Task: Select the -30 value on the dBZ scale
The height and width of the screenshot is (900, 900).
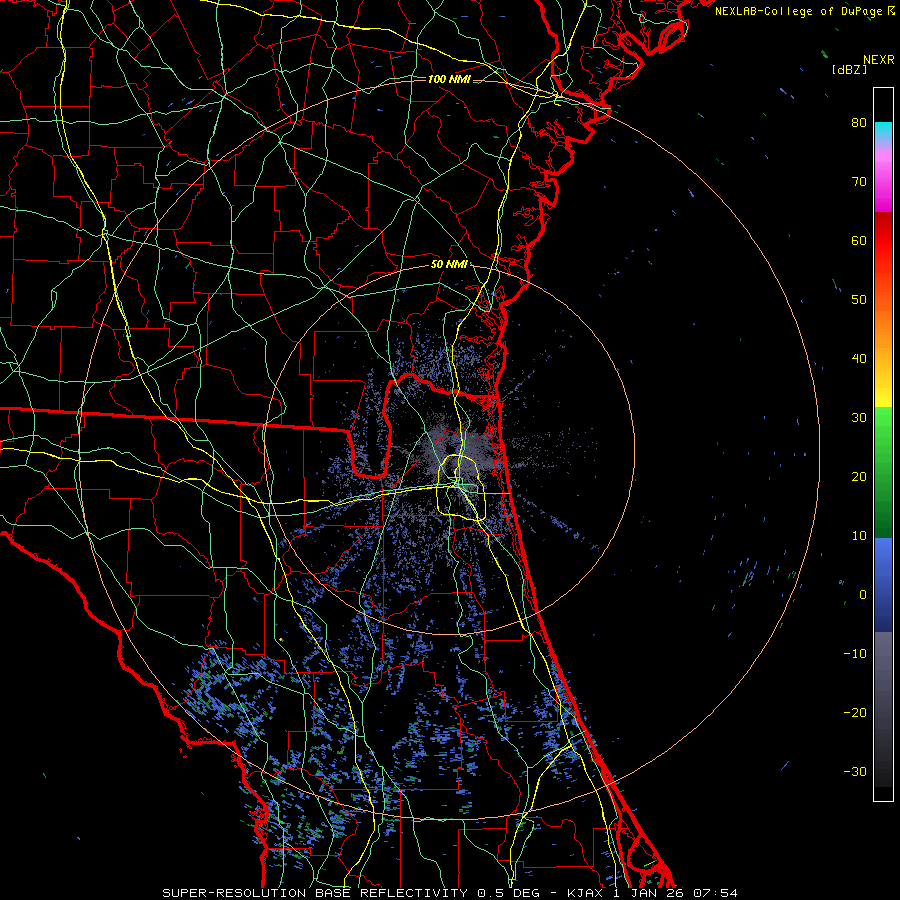Action: (855, 772)
